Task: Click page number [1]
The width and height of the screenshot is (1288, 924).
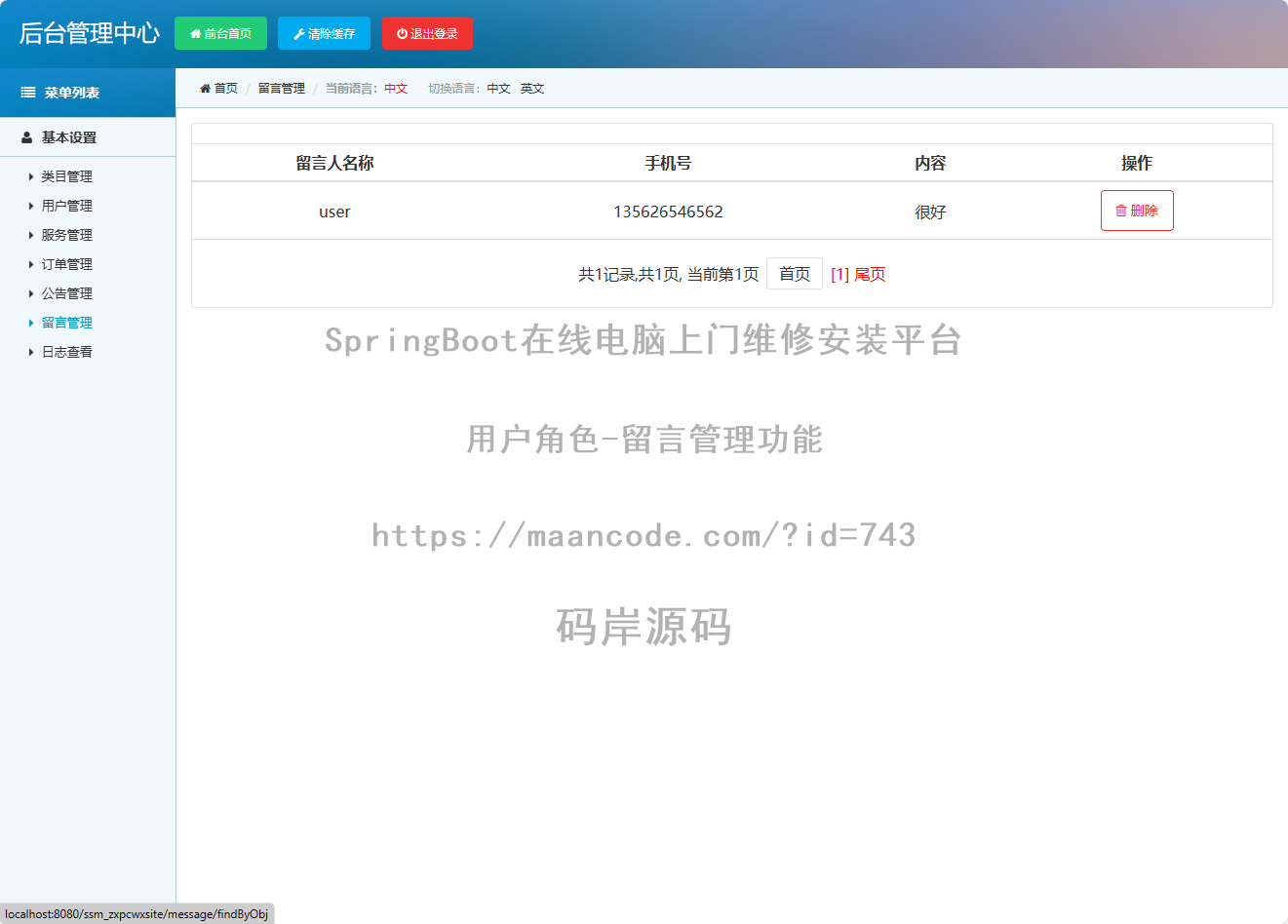Action: point(840,275)
